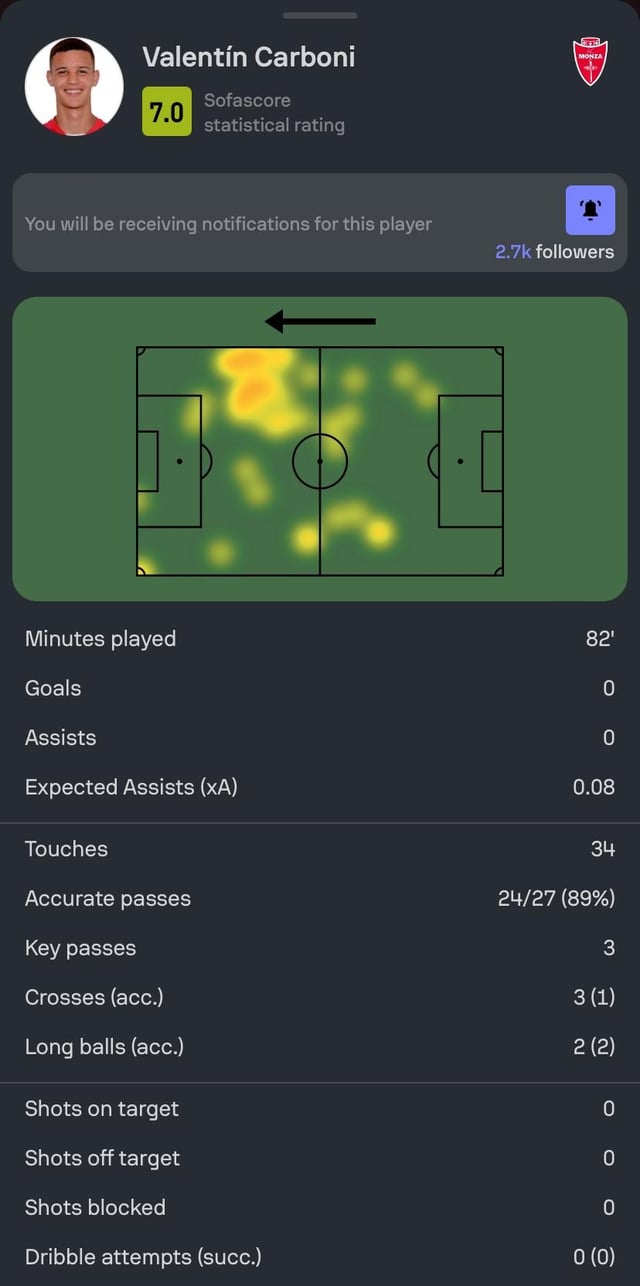Screen dimensions: 640x1286
Task: Toggle the notification bell for this player
Action: pos(590,210)
